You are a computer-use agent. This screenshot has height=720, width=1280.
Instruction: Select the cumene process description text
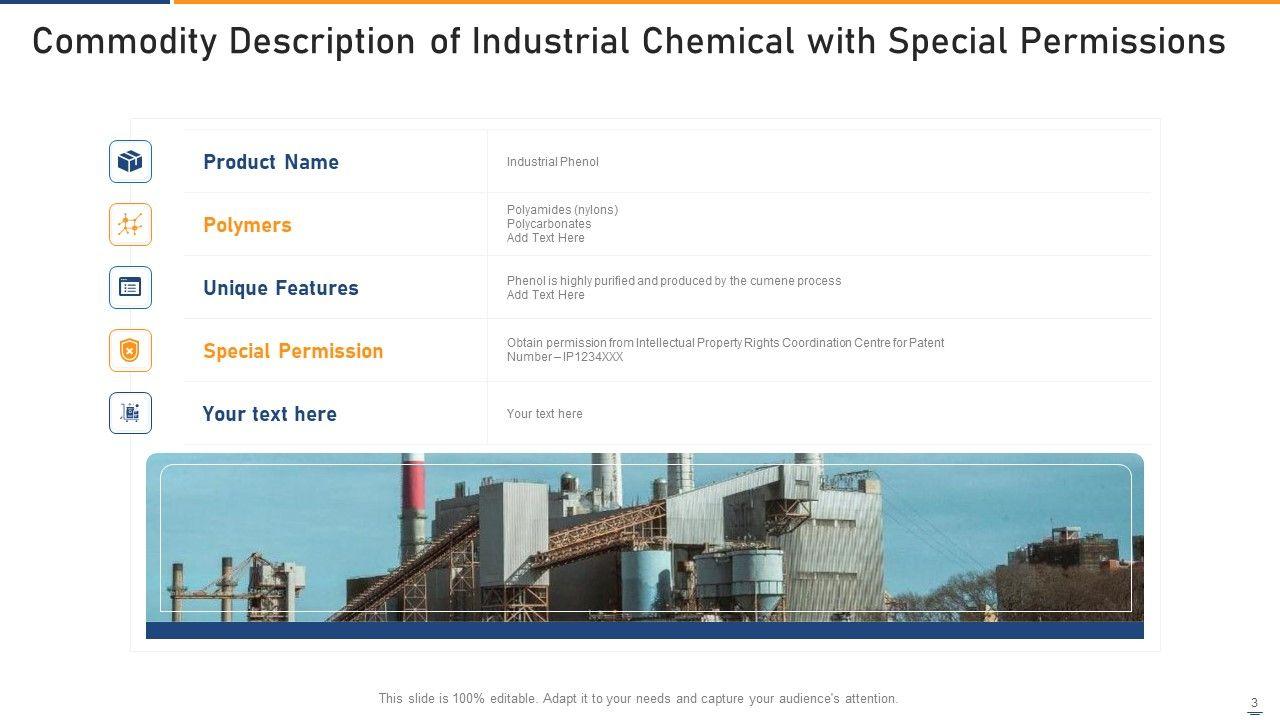coord(674,281)
